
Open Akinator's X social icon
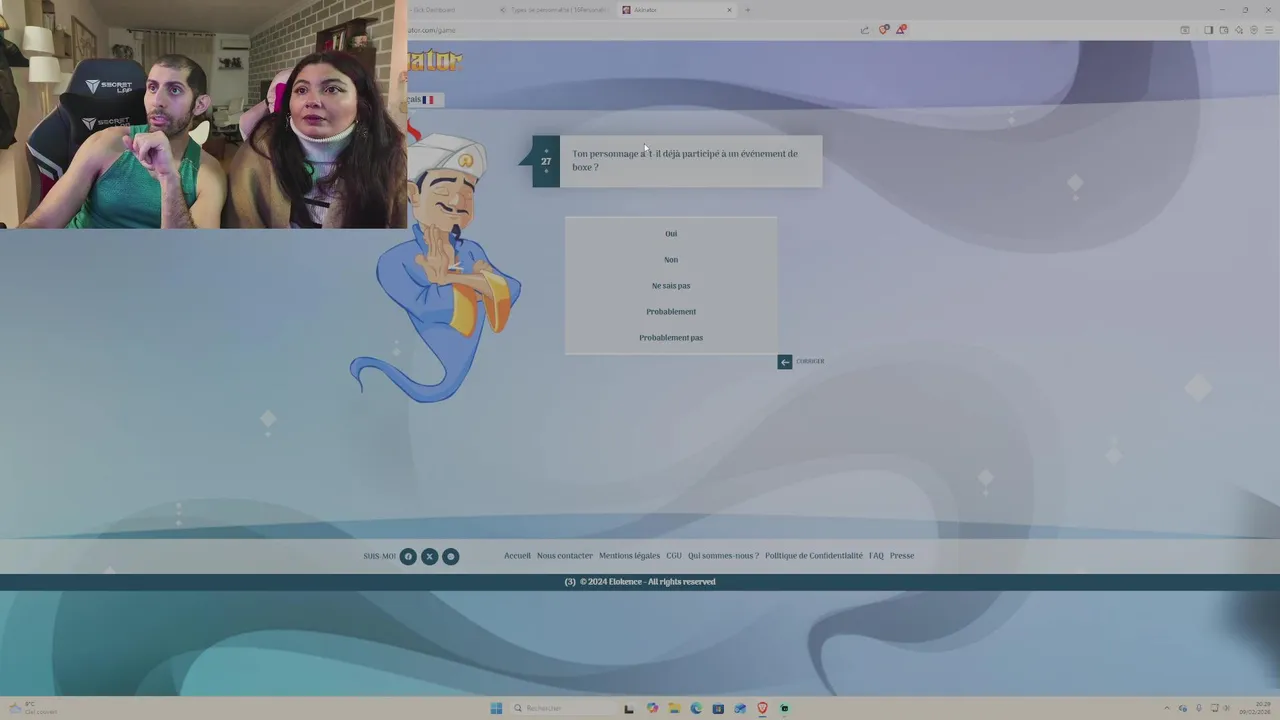pyautogui.click(x=429, y=556)
